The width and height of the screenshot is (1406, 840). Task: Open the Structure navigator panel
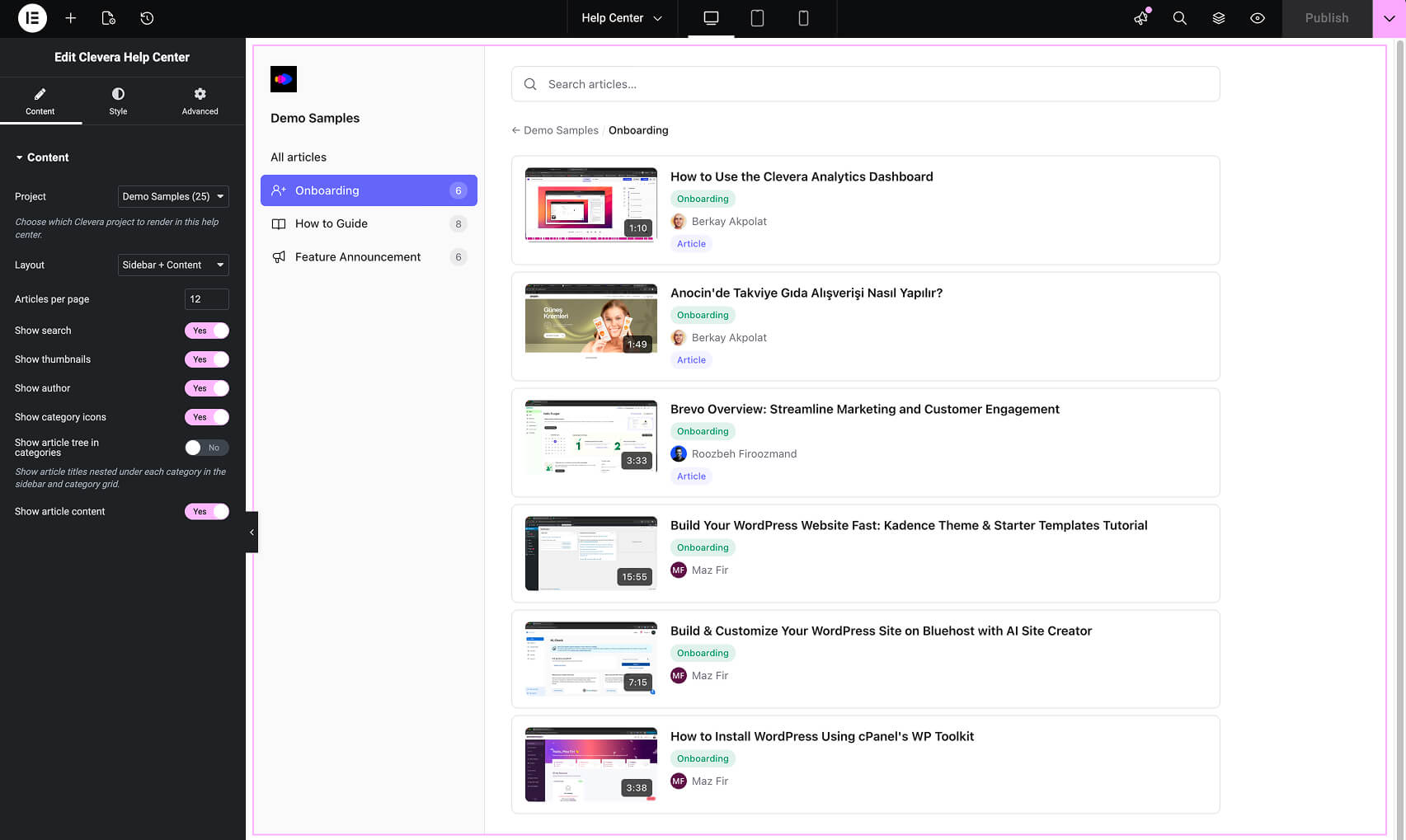[x=1219, y=17]
